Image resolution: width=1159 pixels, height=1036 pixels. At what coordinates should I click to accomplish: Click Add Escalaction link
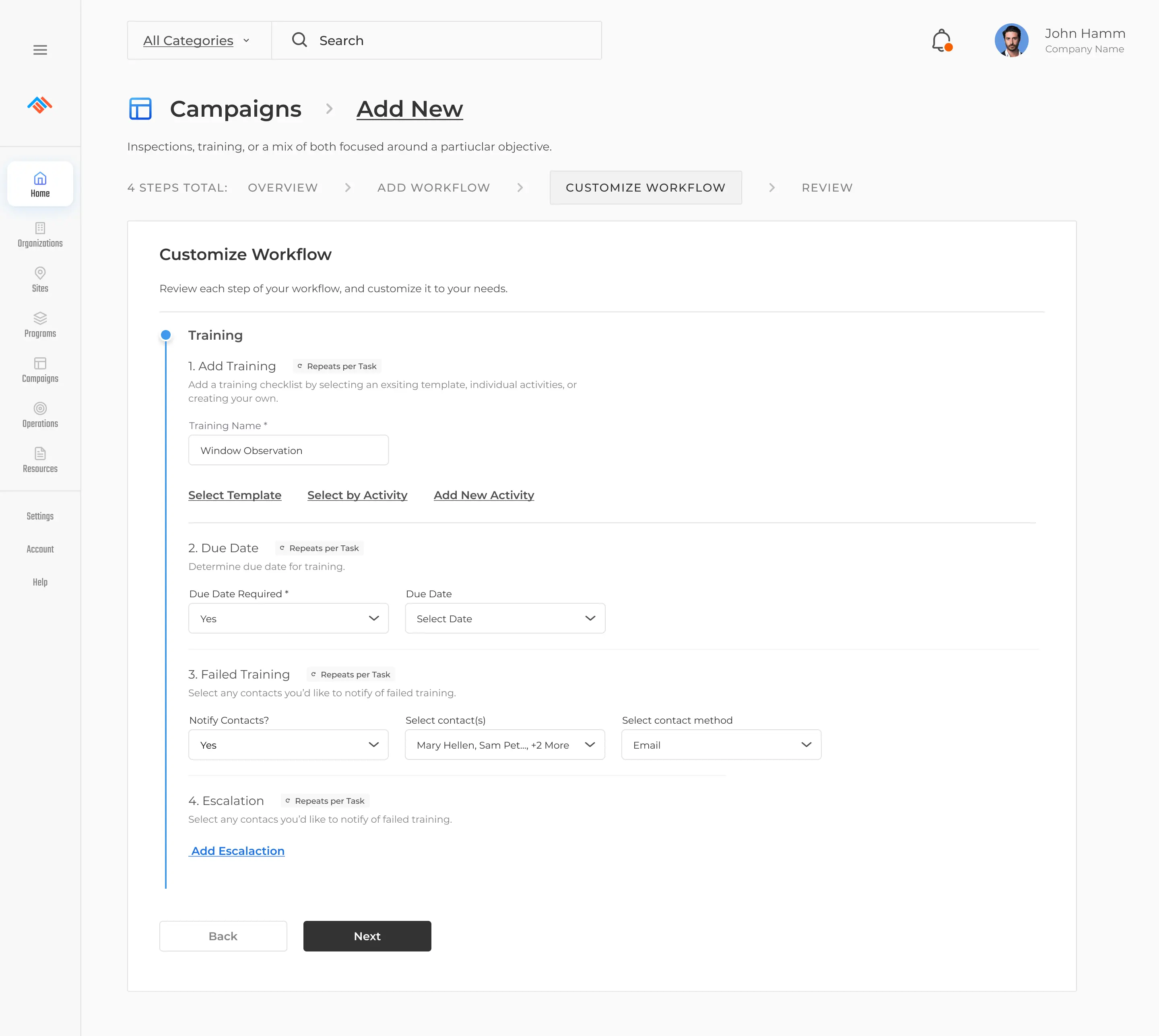point(237,851)
